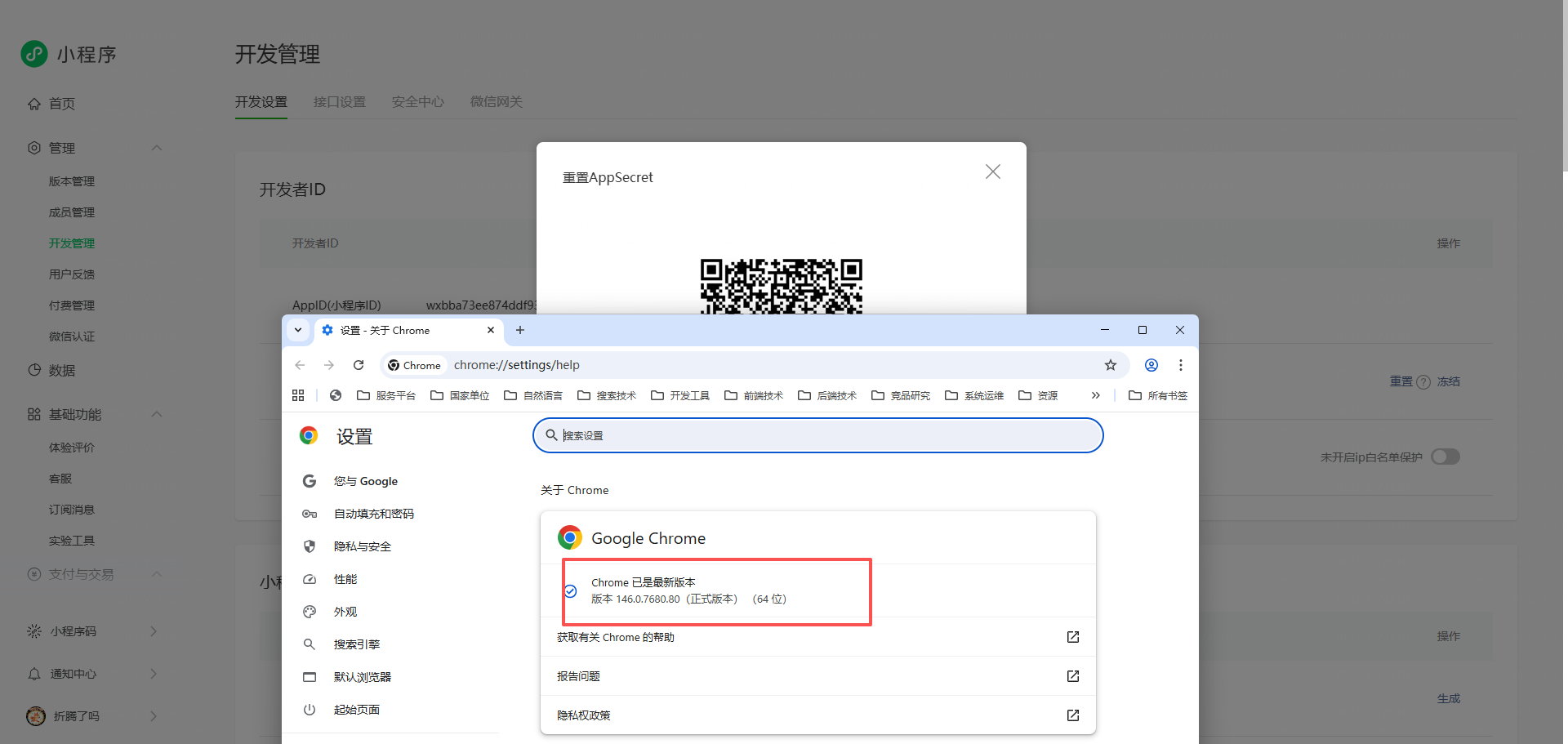Toggle the IP白名单保护 switch
Viewport: 1568px width, 744px height.
(x=1445, y=457)
